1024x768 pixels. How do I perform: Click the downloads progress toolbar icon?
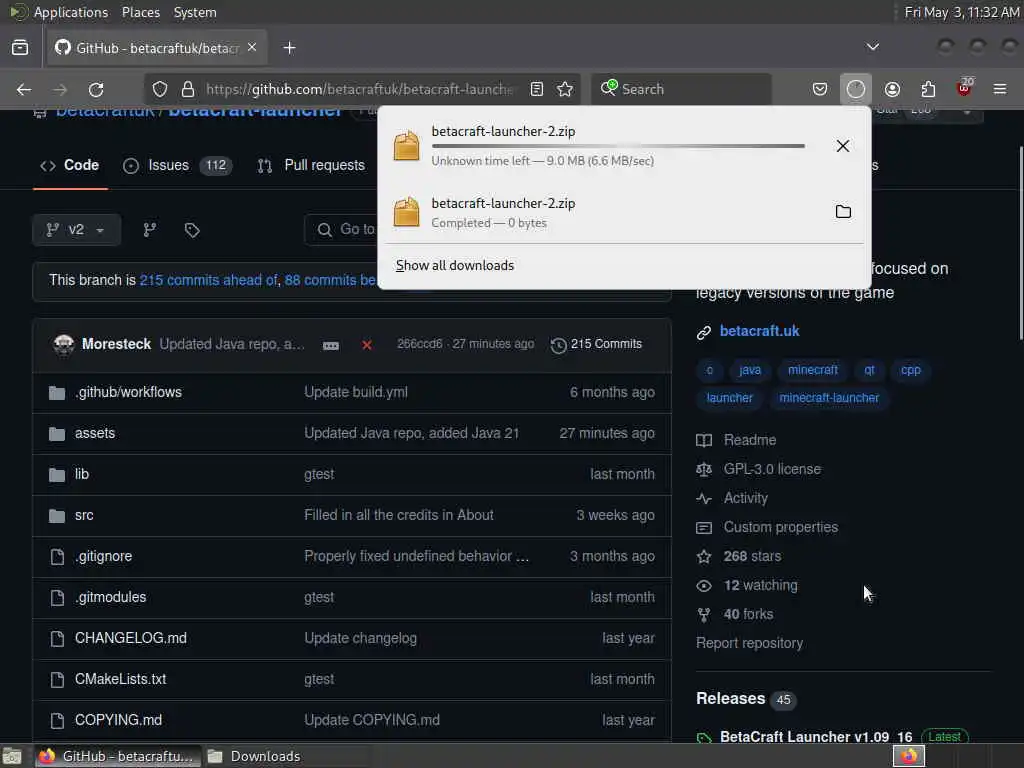coord(856,89)
